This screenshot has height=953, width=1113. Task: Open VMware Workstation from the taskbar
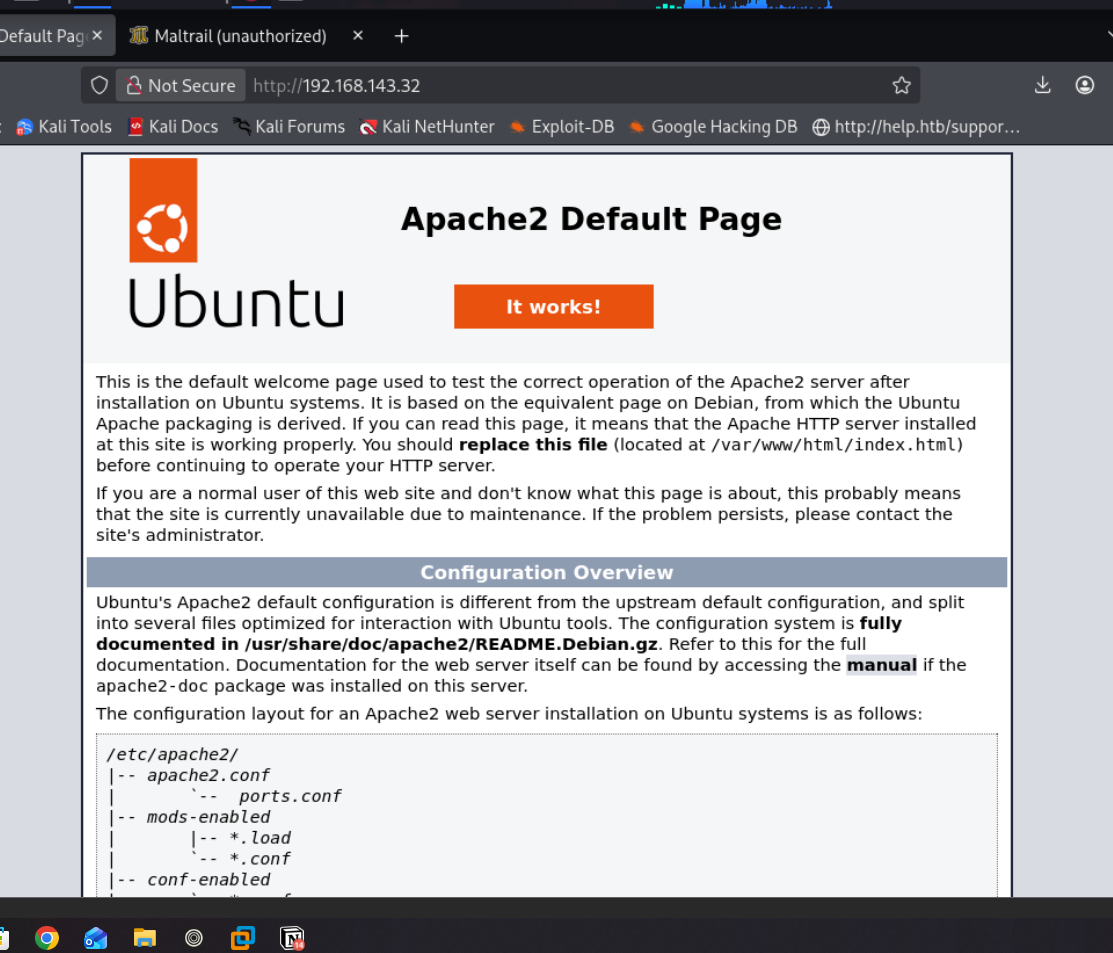242,937
